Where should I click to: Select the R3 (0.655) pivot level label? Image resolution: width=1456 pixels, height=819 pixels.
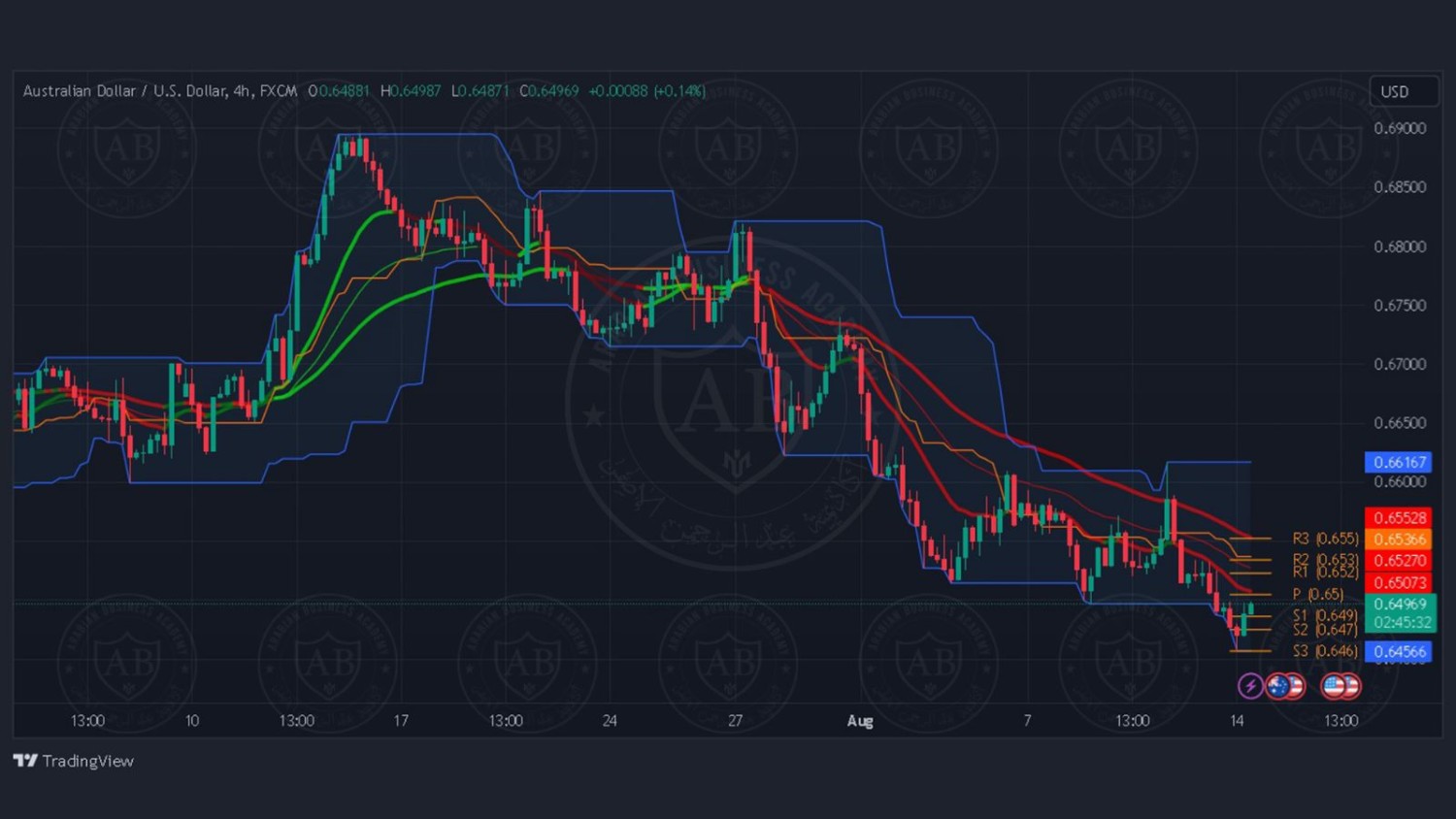[1325, 538]
